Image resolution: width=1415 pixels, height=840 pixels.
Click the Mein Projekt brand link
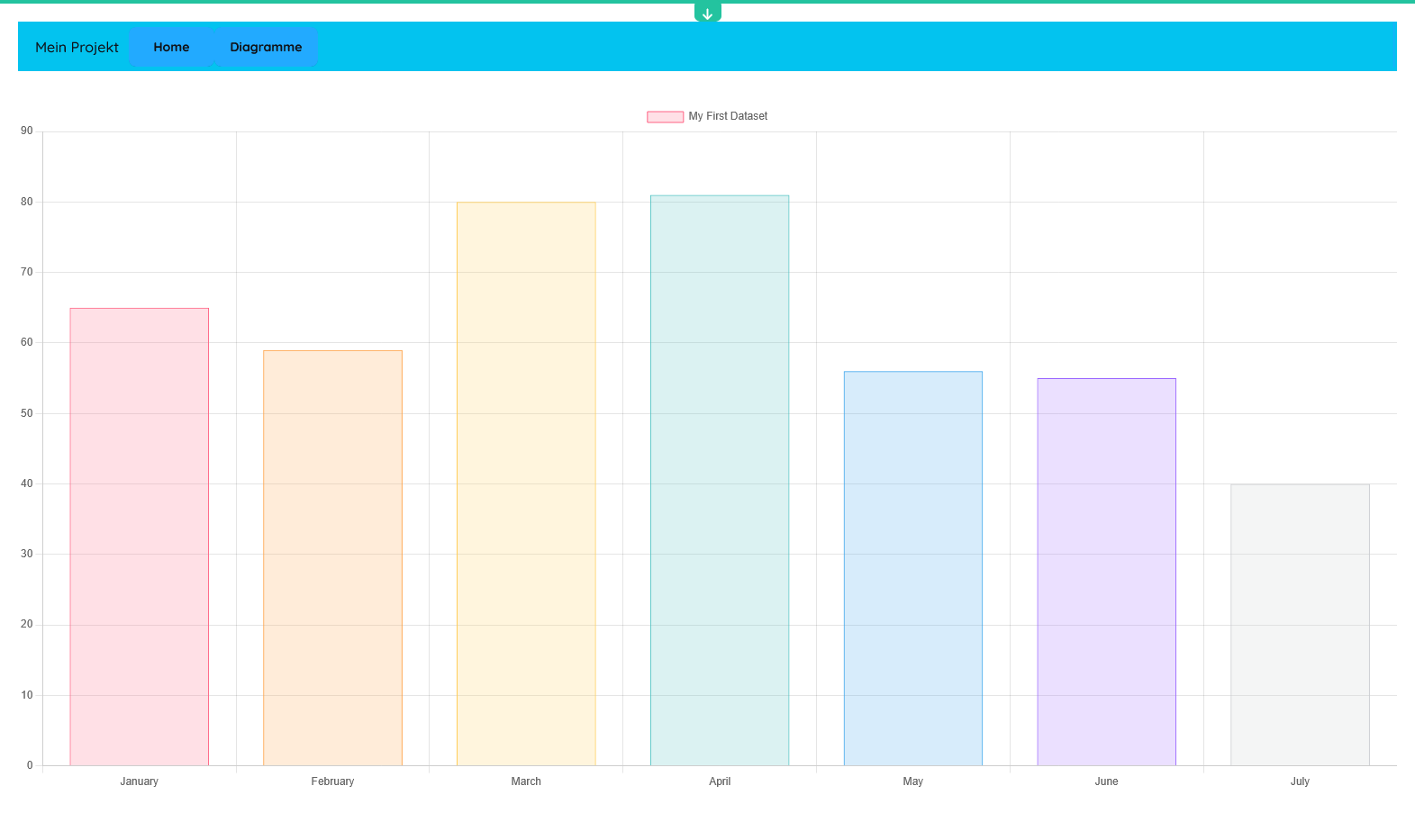(x=77, y=47)
